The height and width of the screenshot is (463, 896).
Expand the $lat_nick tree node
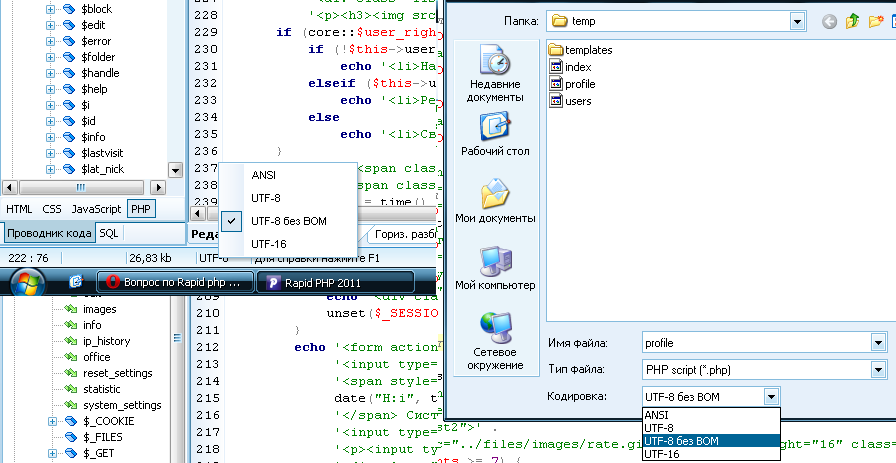(50, 171)
